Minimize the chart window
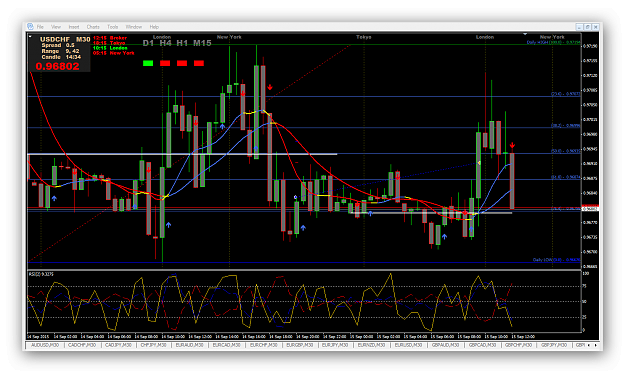This screenshot has height=373, width=625. (580, 27)
